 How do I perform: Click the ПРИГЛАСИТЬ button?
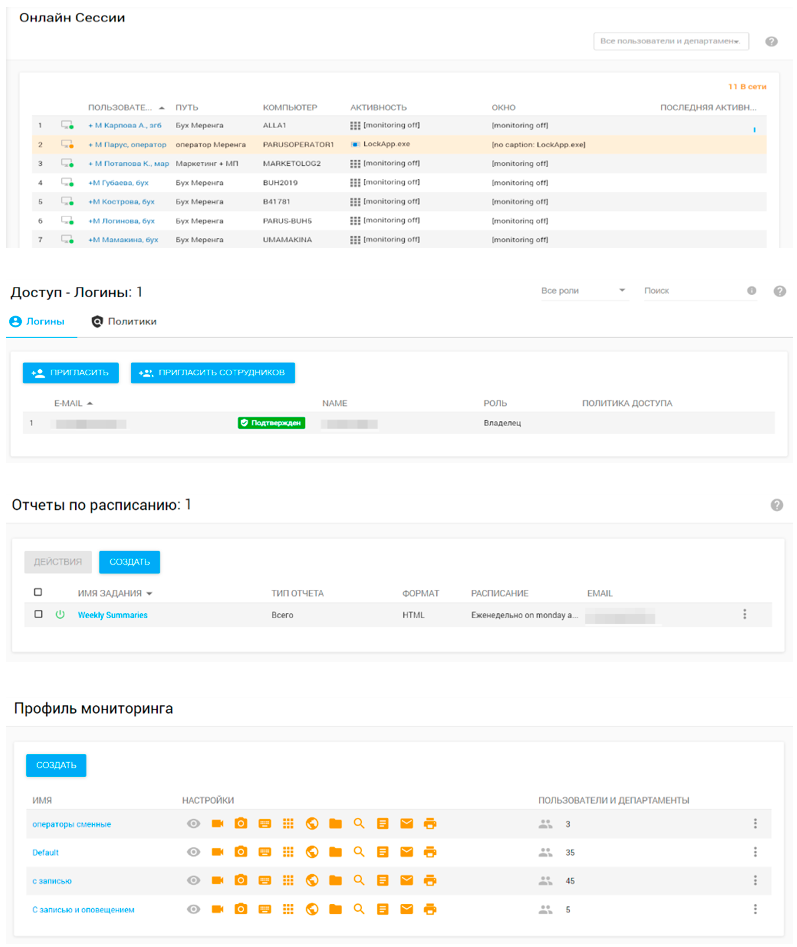click(71, 373)
